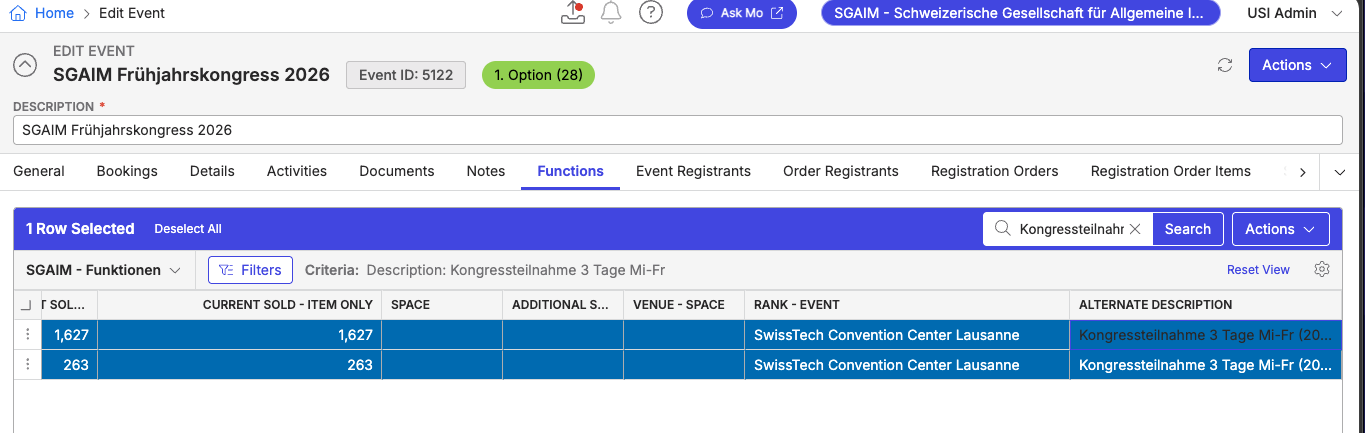Click SwissTech Convention Center cell in 263 row
This screenshot has width=1365, height=433.
[907, 365]
